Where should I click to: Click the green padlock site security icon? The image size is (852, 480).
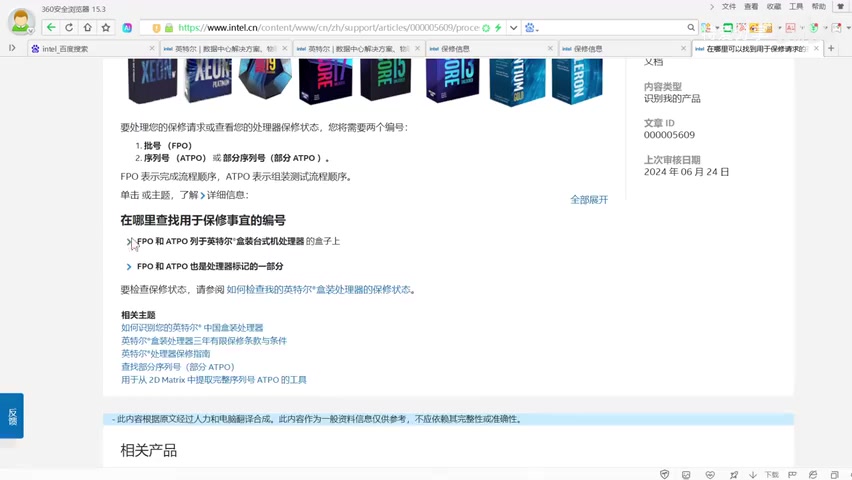click(169, 28)
